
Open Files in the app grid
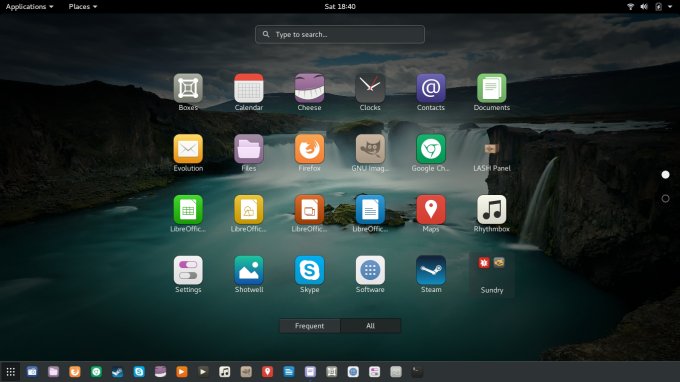pos(249,149)
